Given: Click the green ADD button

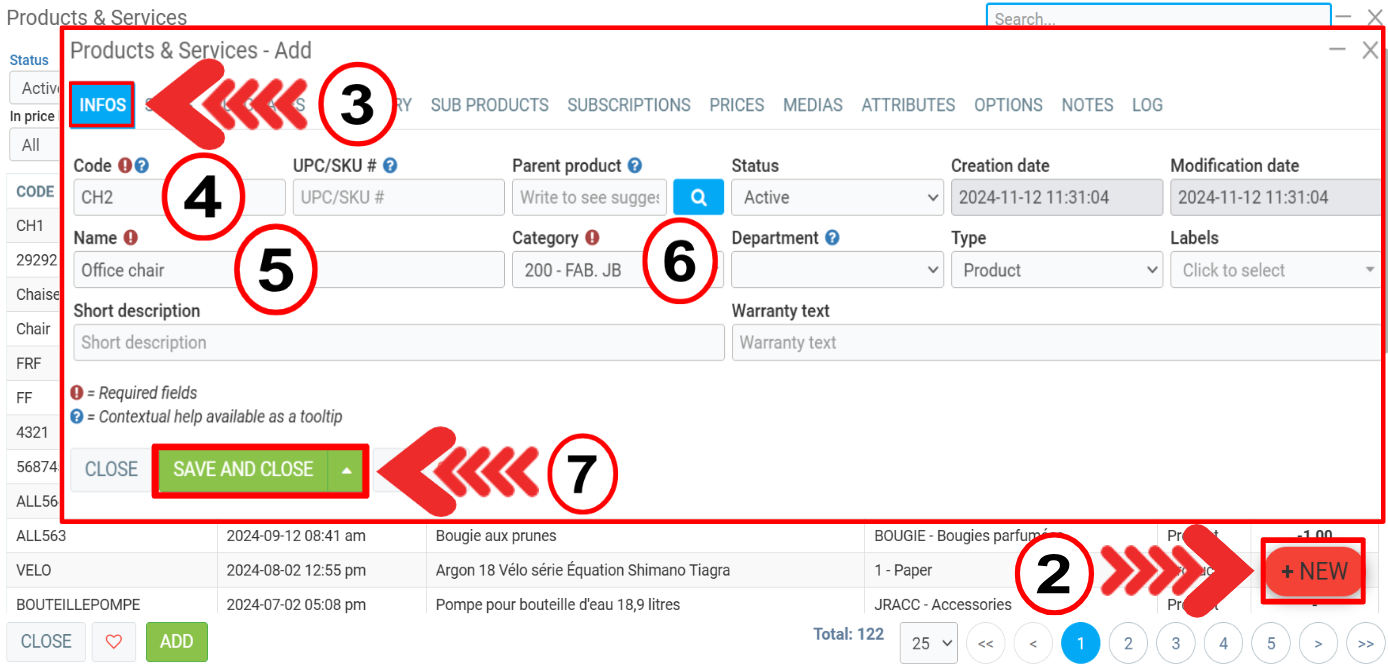Looking at the screenshot, I should (x=176, y=642).
